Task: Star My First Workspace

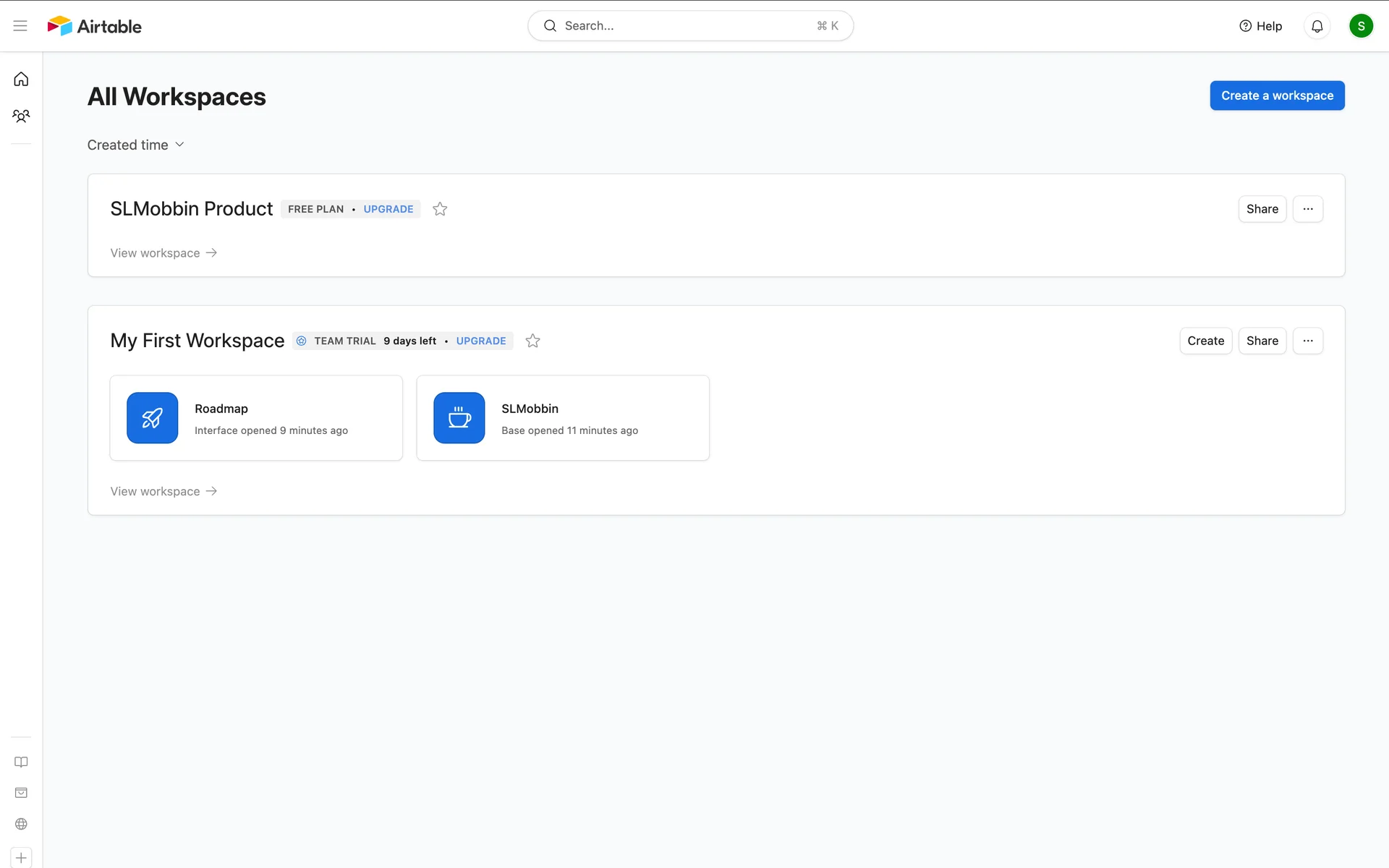Action: pos(532,341)
